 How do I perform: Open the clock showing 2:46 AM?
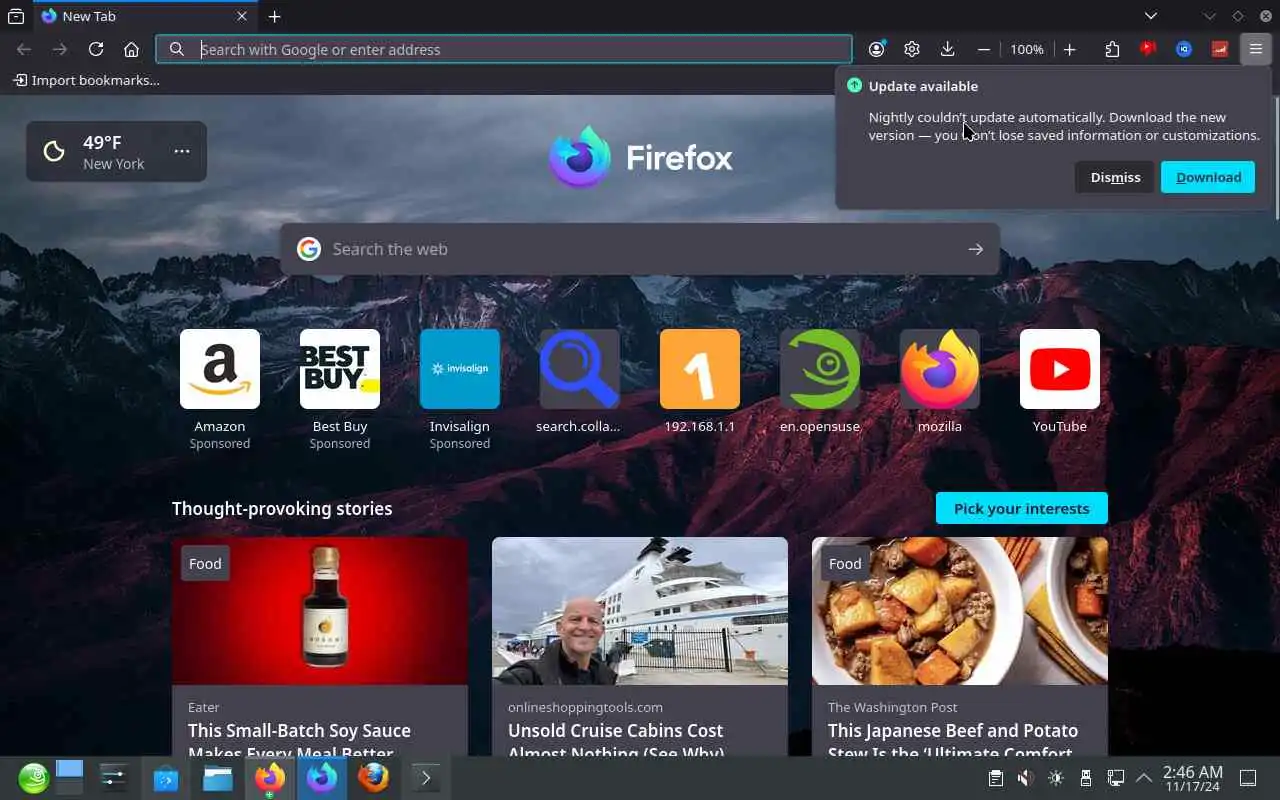coord(1192,778)
